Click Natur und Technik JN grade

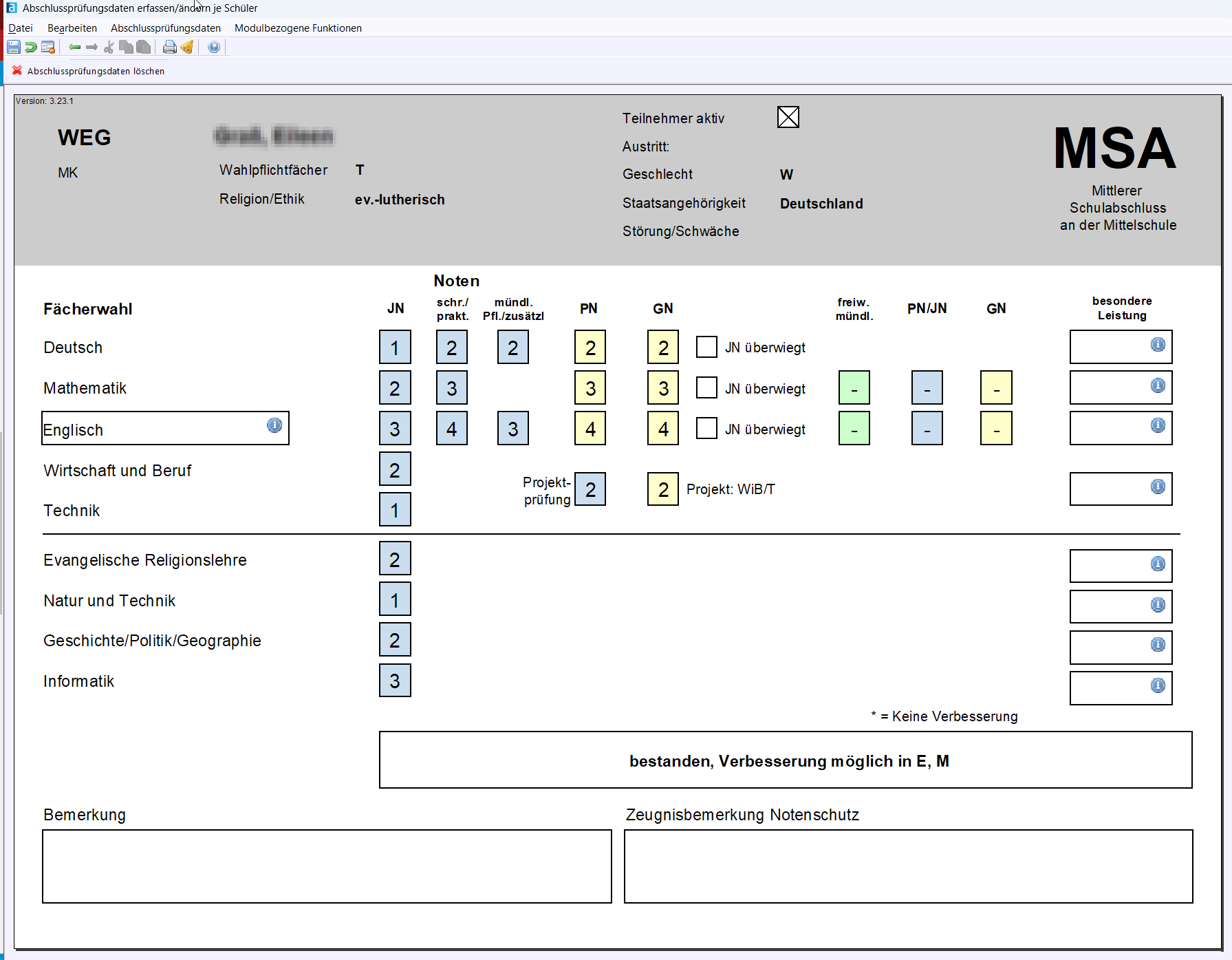tap(395, 599)
